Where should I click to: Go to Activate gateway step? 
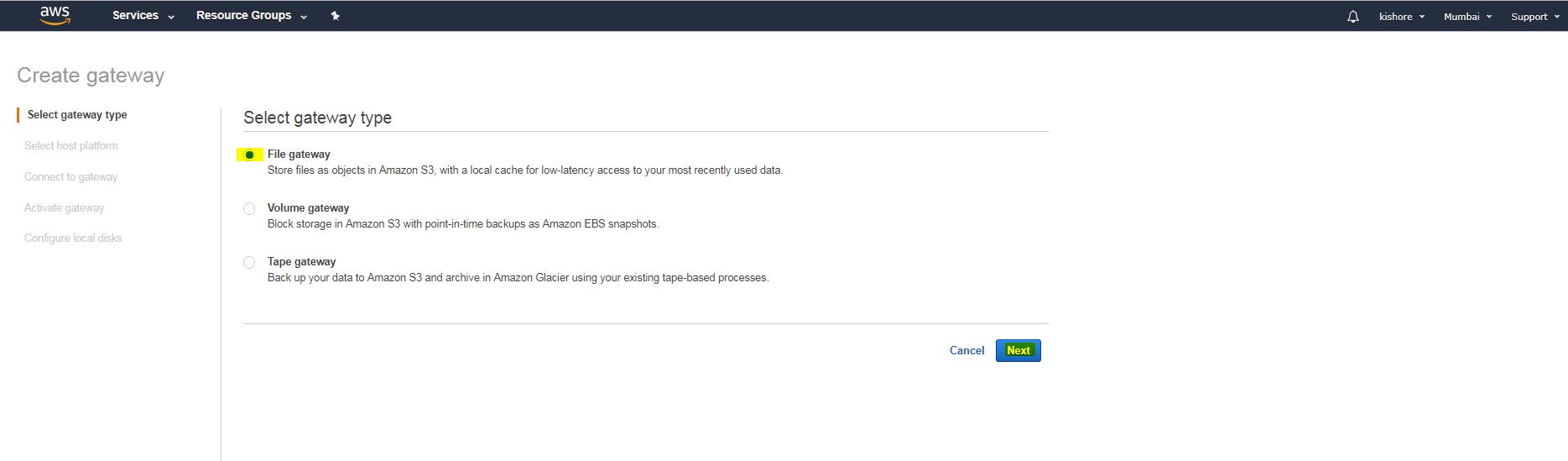[x=65, y=208]
